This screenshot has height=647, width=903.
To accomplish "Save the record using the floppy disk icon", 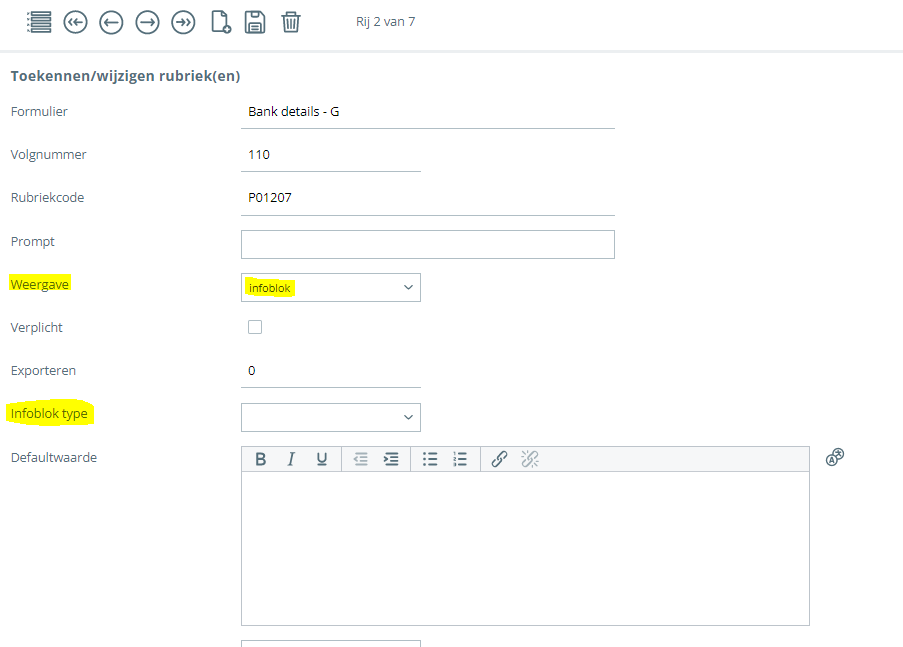I will click(x=255, y=21).
